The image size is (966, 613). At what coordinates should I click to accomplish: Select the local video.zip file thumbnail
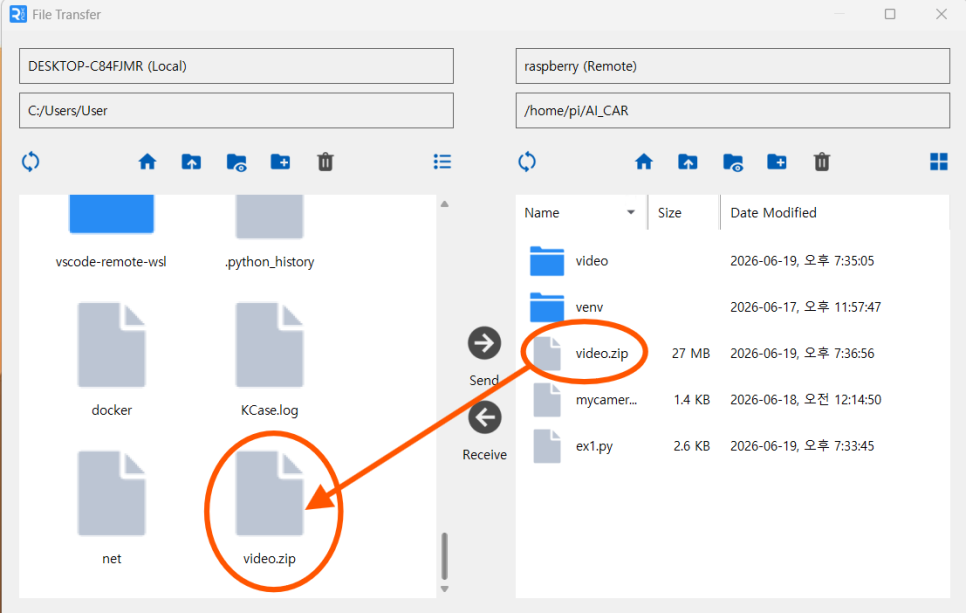point(269,493)
